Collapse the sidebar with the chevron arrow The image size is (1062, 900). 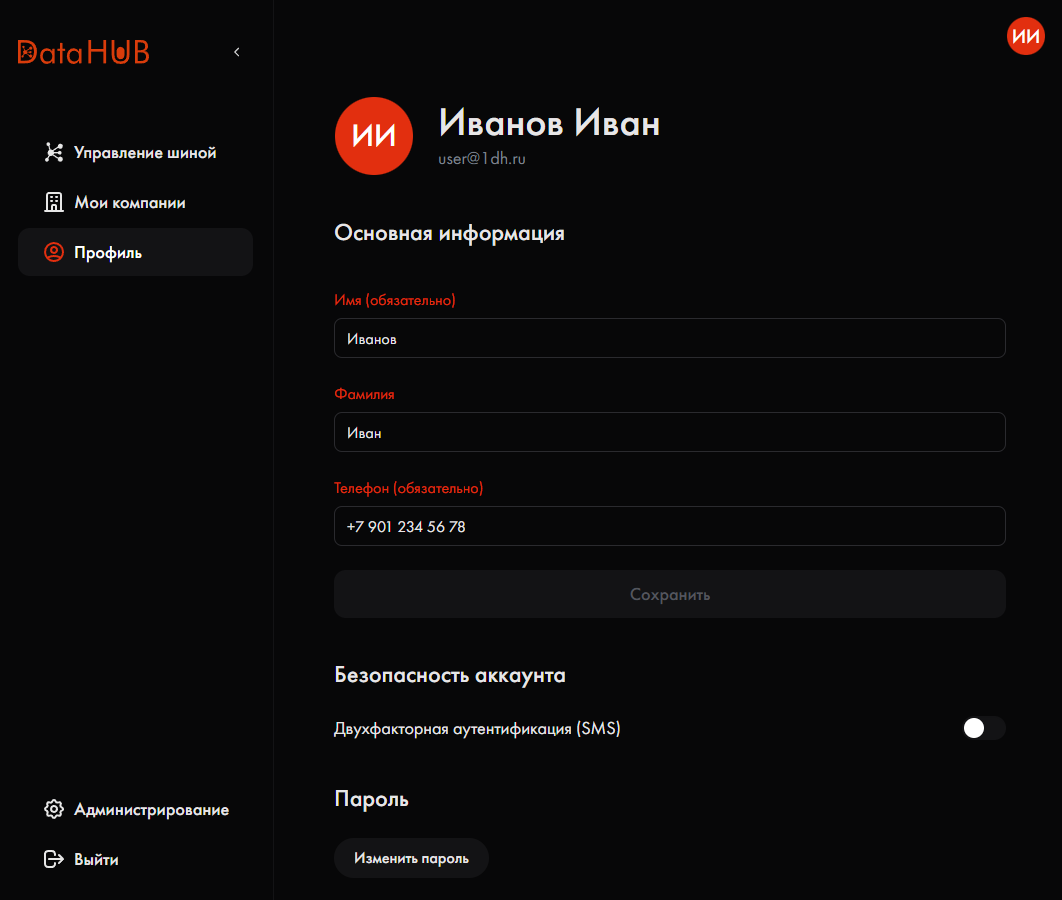237,52
